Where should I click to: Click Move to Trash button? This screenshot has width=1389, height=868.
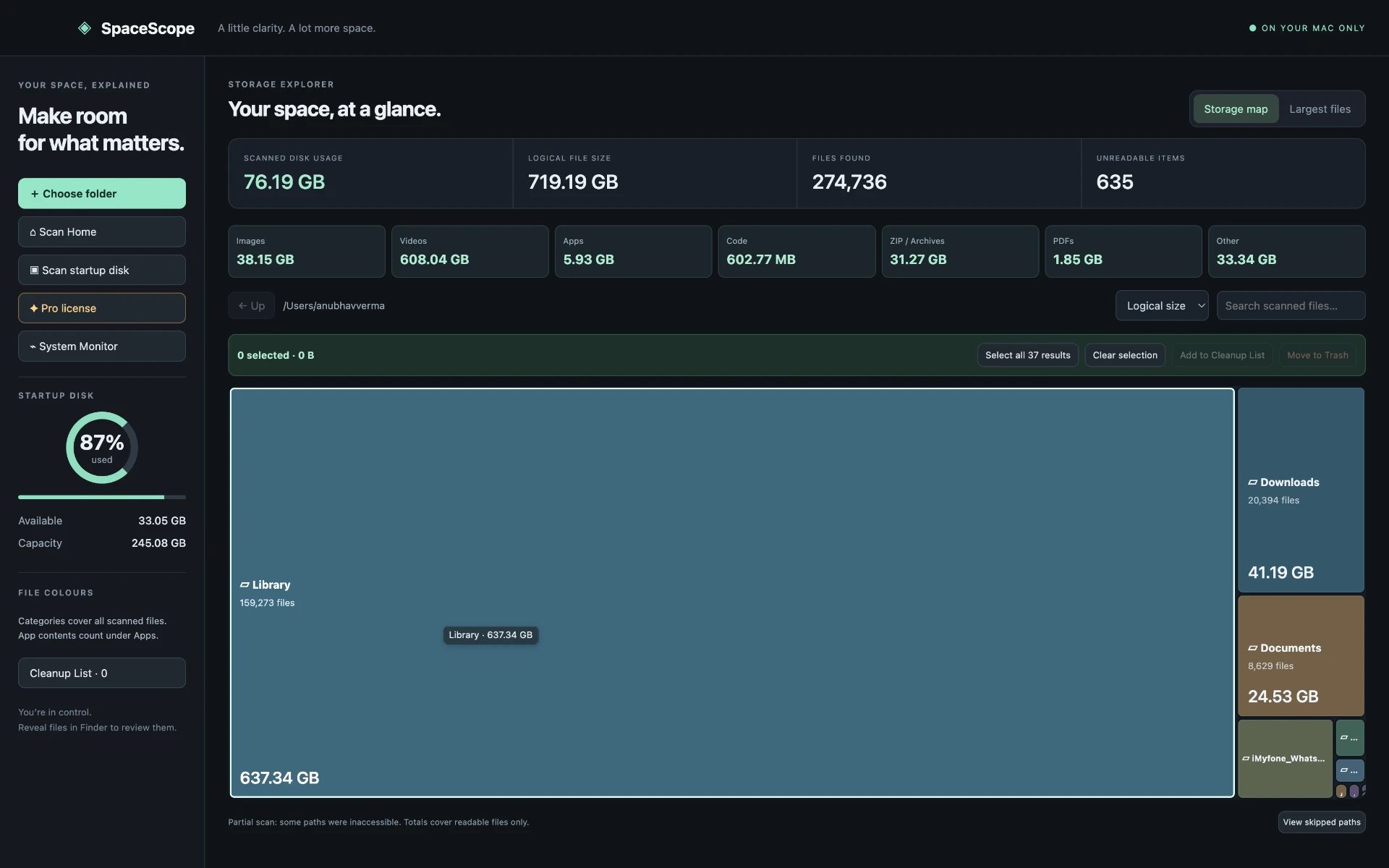coord(1317,355)
